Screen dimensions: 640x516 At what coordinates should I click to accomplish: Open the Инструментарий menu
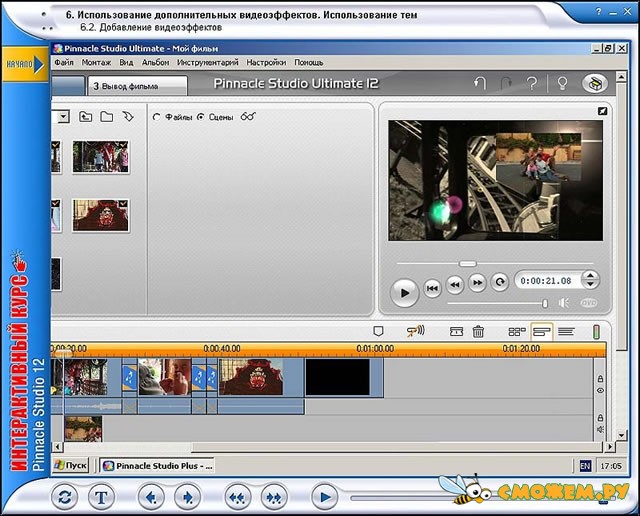point(208,62)
